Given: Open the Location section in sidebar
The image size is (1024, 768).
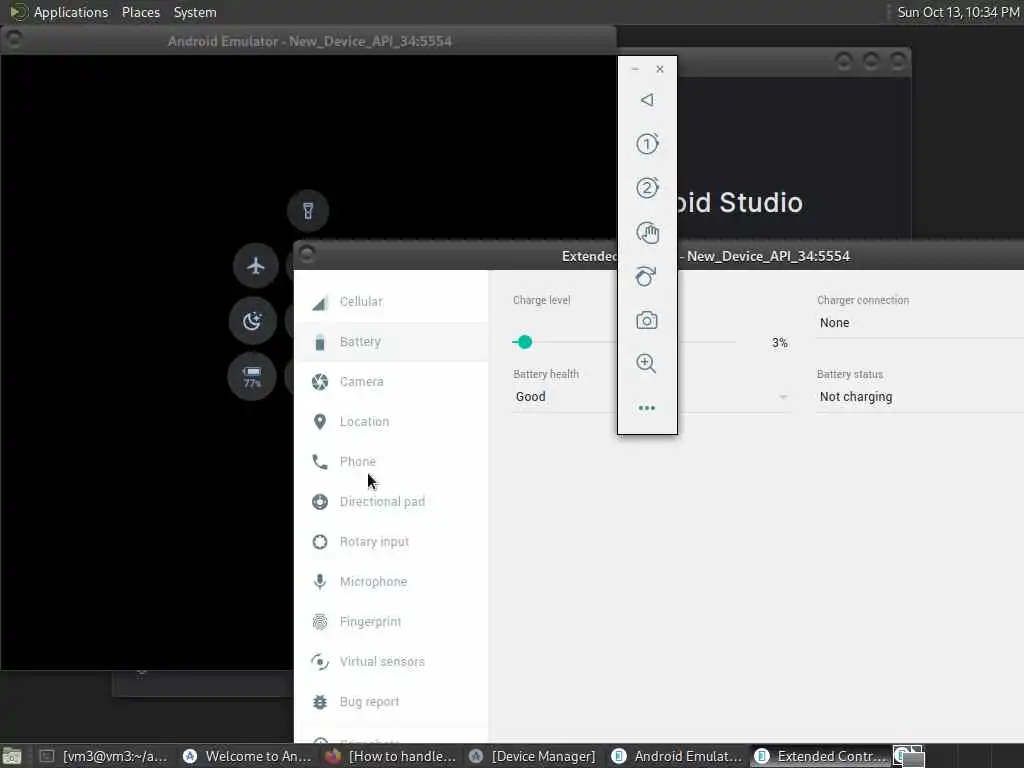Looking at the screenshot, I should click(x=391, y=422).
